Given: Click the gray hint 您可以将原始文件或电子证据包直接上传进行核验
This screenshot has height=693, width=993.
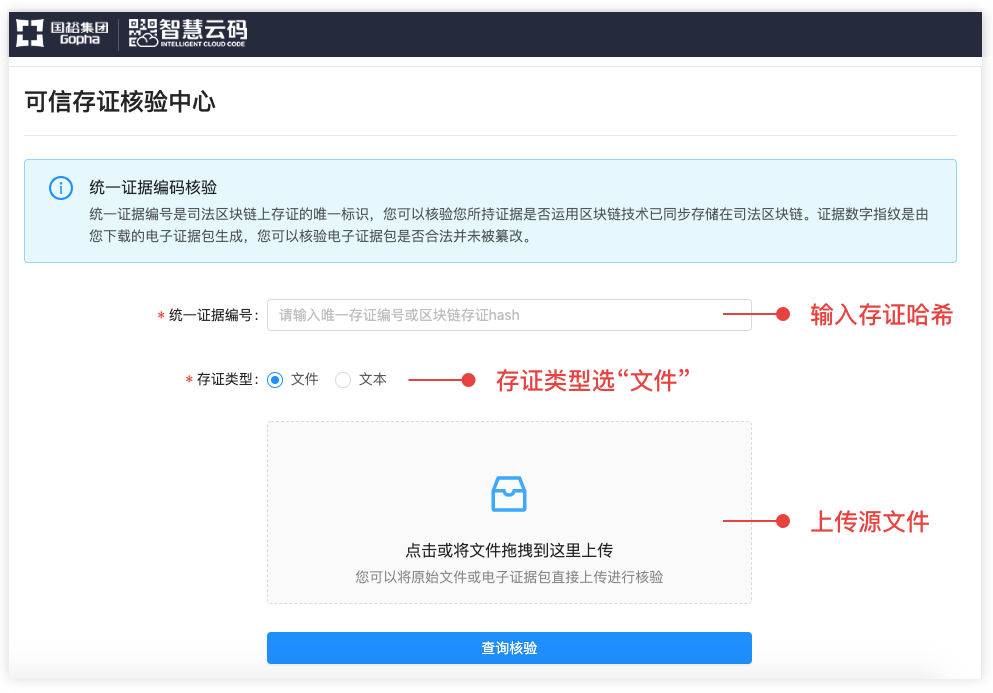Looking at the screenshot, I should coord(508,577).
